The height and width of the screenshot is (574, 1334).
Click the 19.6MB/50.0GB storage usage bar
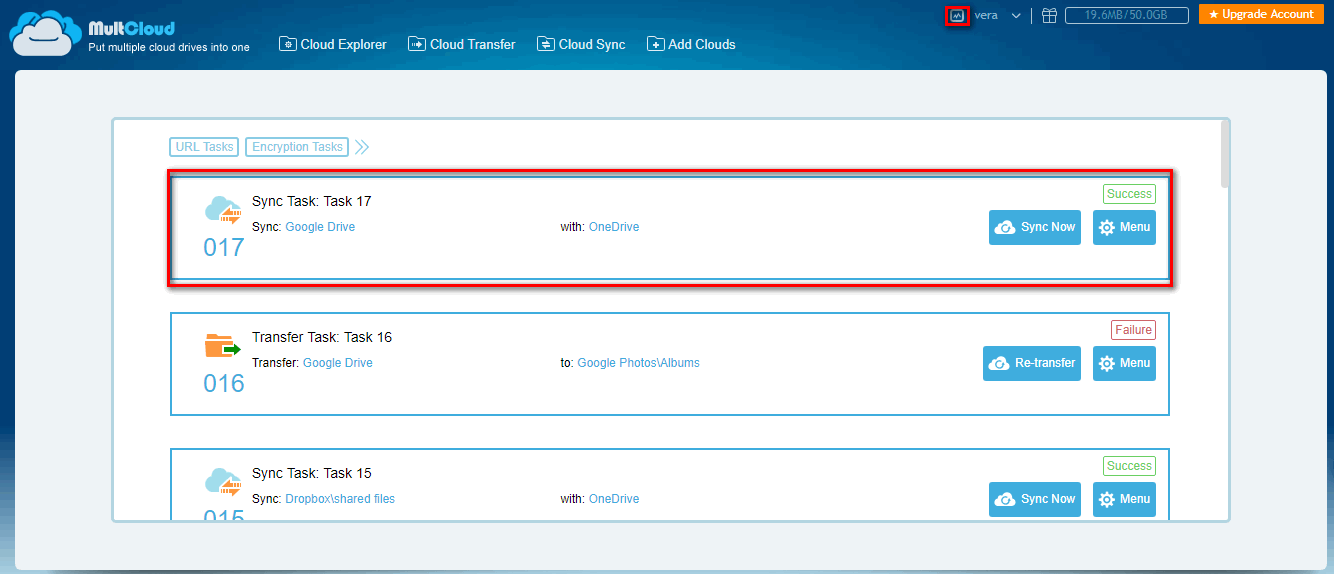[x=1127, y=15]
